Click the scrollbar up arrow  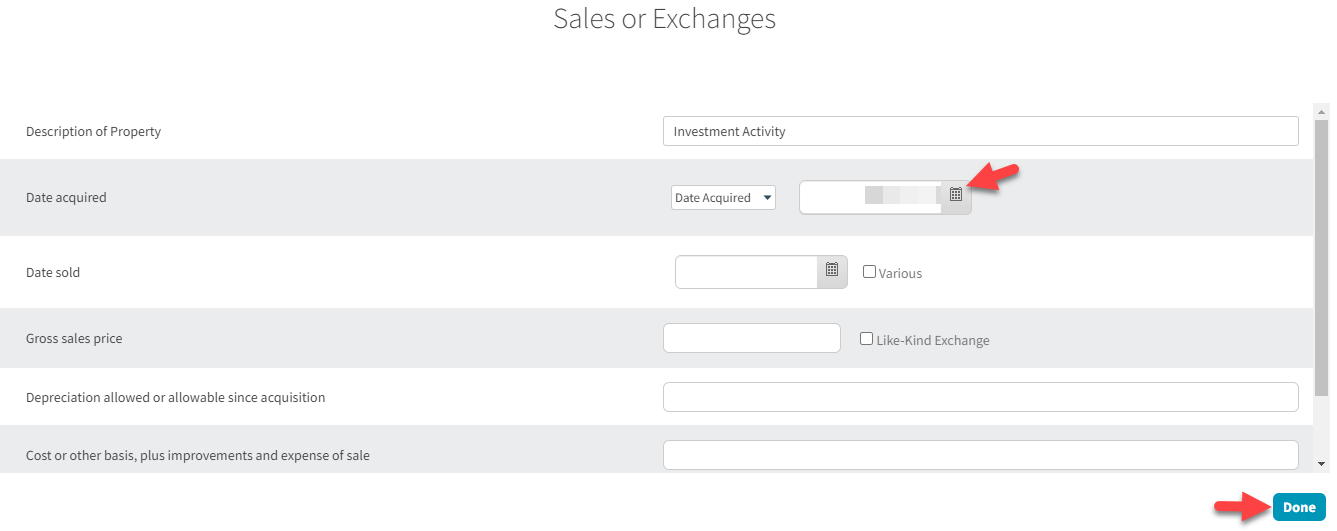tap(1321, 110)
